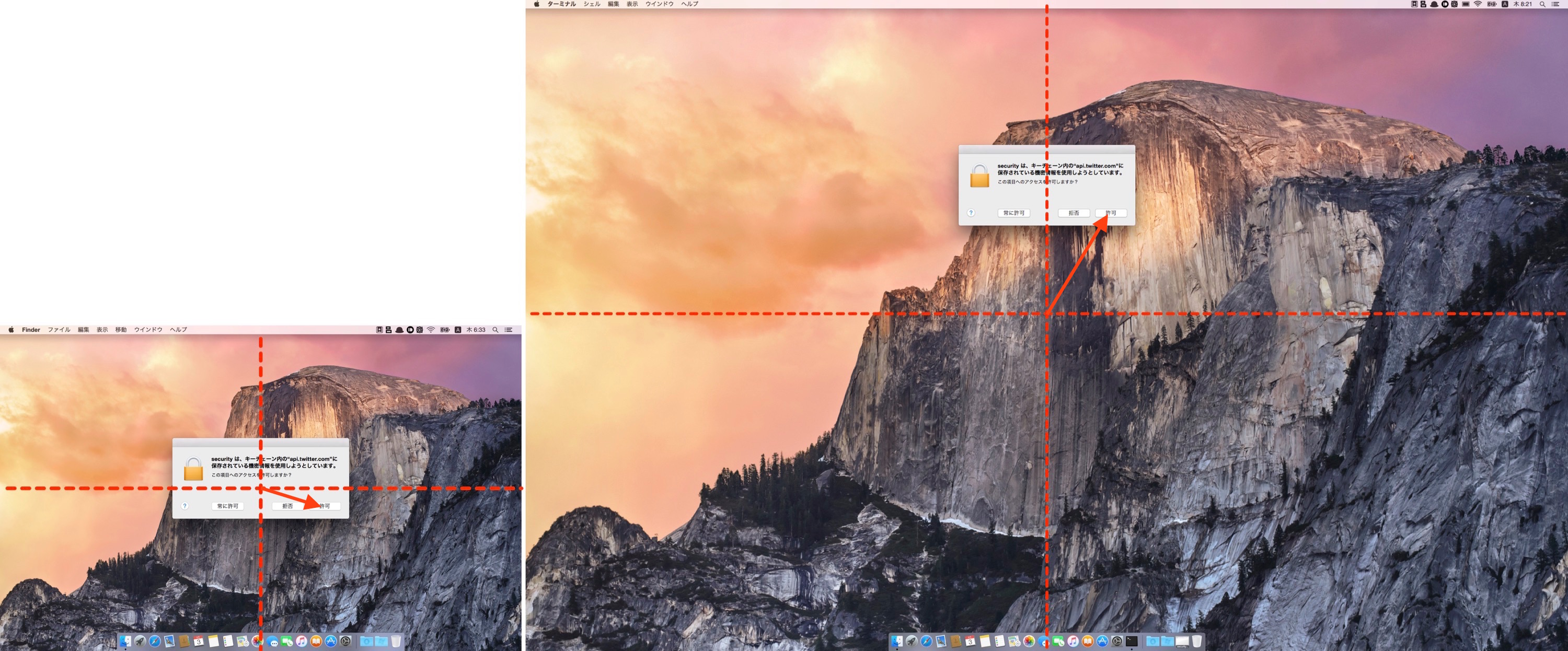Viewport: 1568px width, 651px height.
Task: Open the ファイル menu in Finder's menu bar
Action: [59, 330]
